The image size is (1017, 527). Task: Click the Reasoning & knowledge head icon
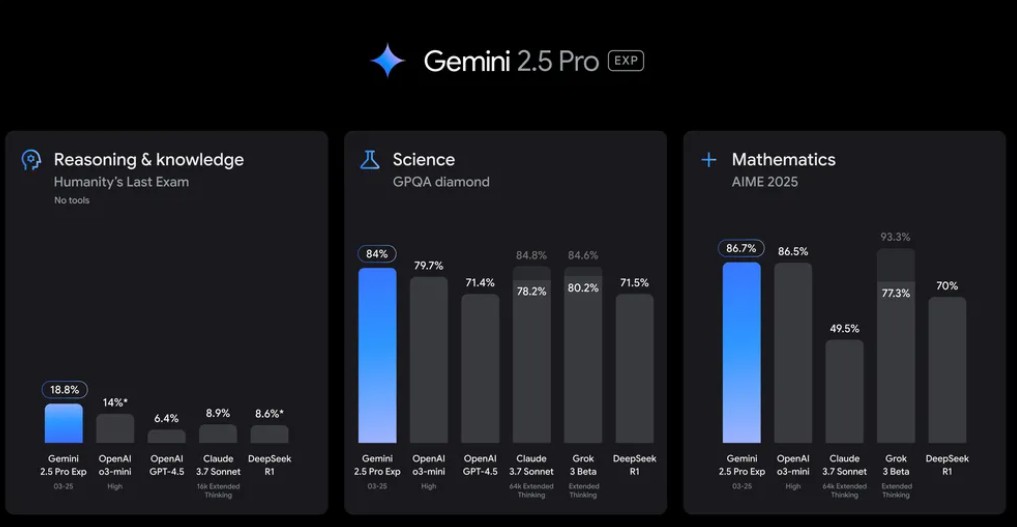tap(32, 160)
